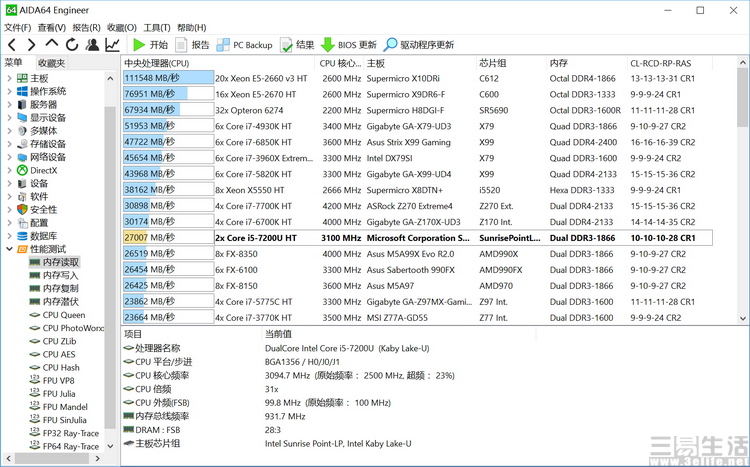Image resolution: width=750 pixels, height=467 pixels.
Task: Select 内存写入 benchmark item
Action: click(x=54, y=275)
